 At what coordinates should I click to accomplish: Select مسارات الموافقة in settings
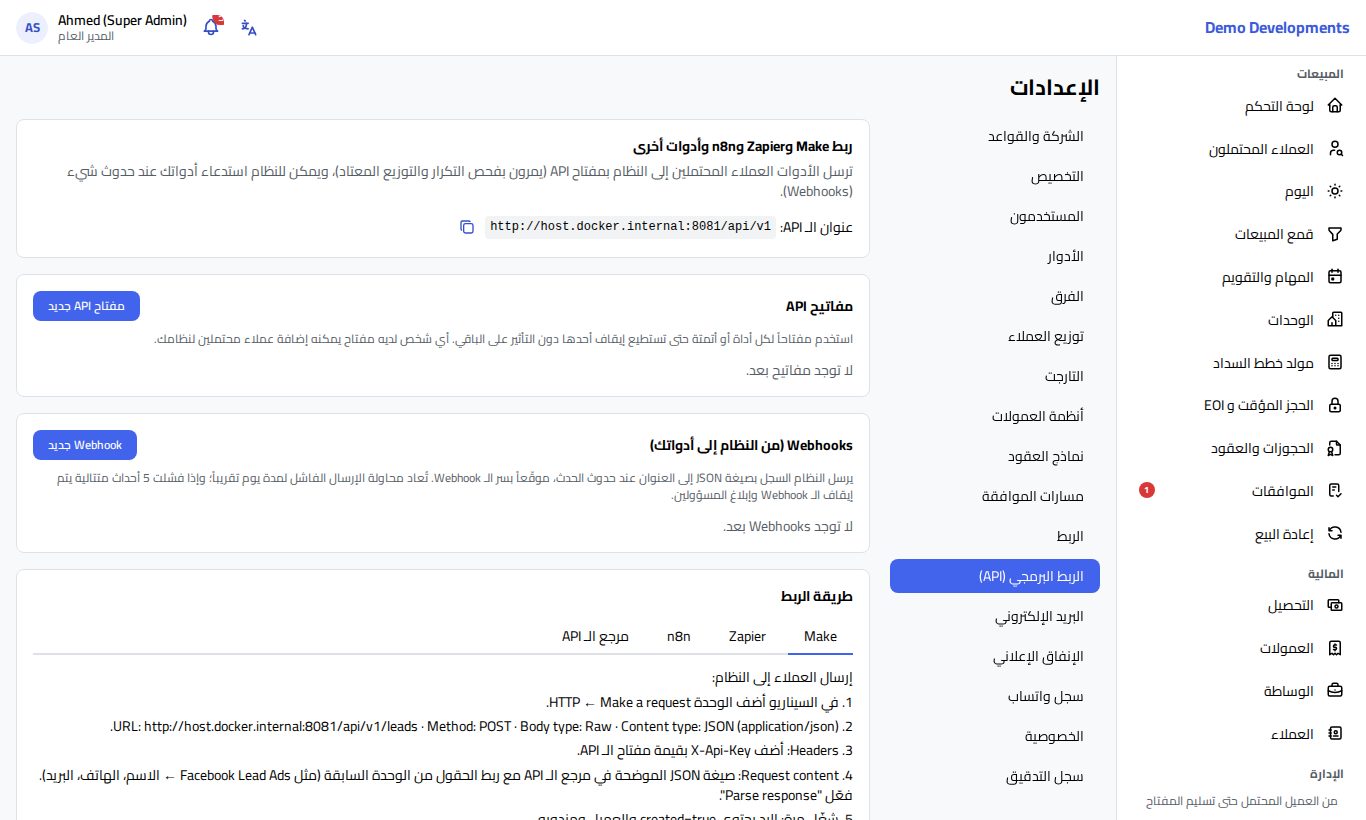(x=994, y=496)
